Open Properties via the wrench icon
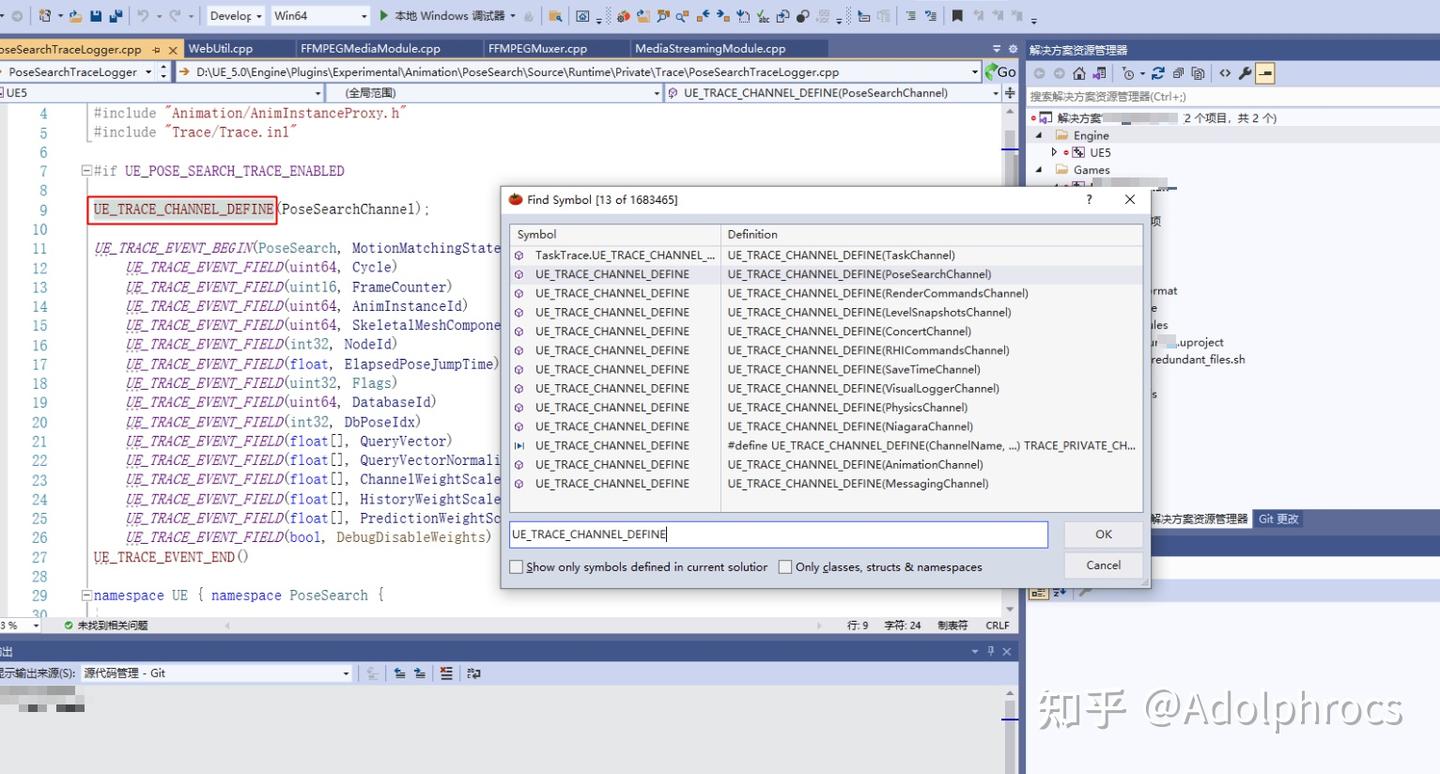This screenshot has height=774, width=1440. pyautogui.click(x=1246, y=73)
